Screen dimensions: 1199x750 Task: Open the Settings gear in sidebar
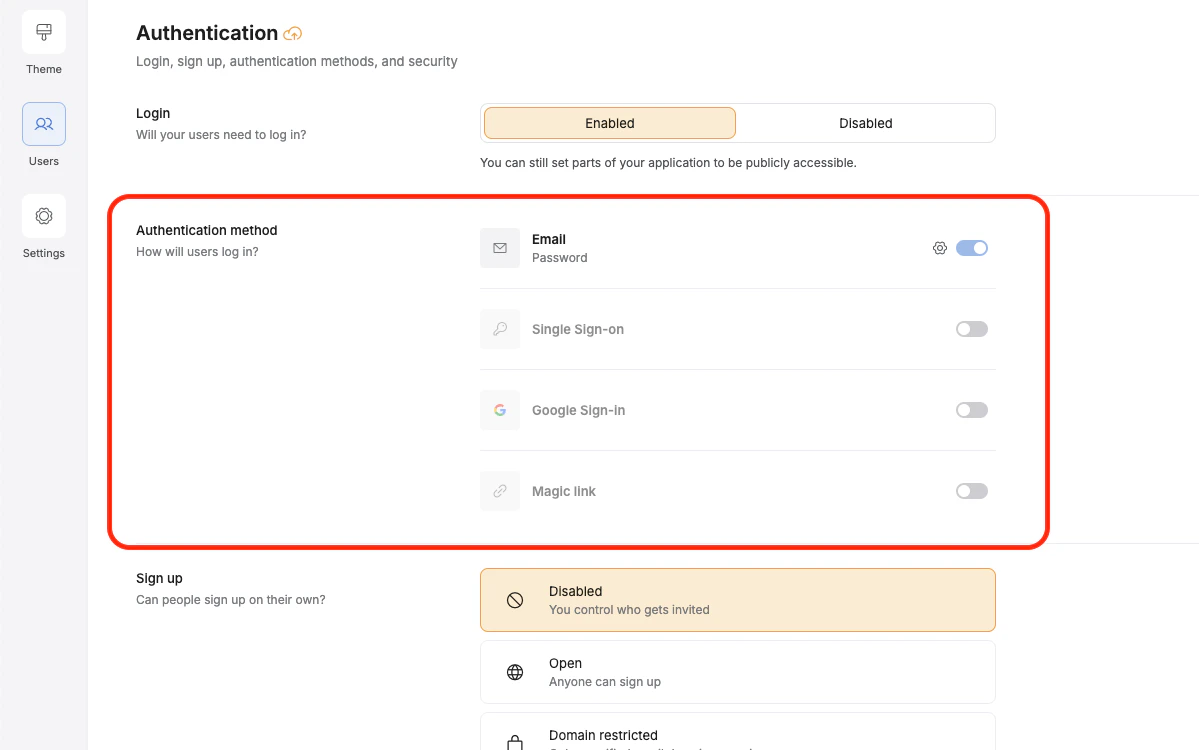tap(44, 216)
